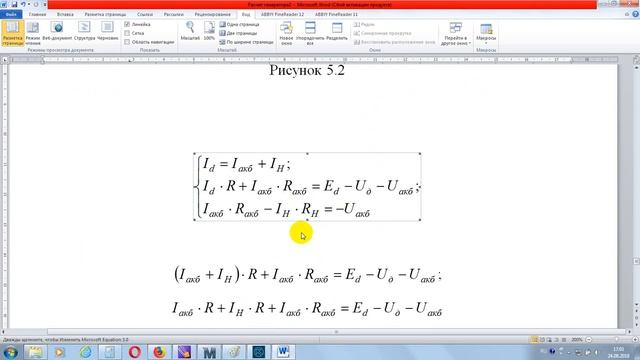Click horizontal scrollbar left arrow
The height and width of the screenshot is (360, 640).
[x=4, y=332]
